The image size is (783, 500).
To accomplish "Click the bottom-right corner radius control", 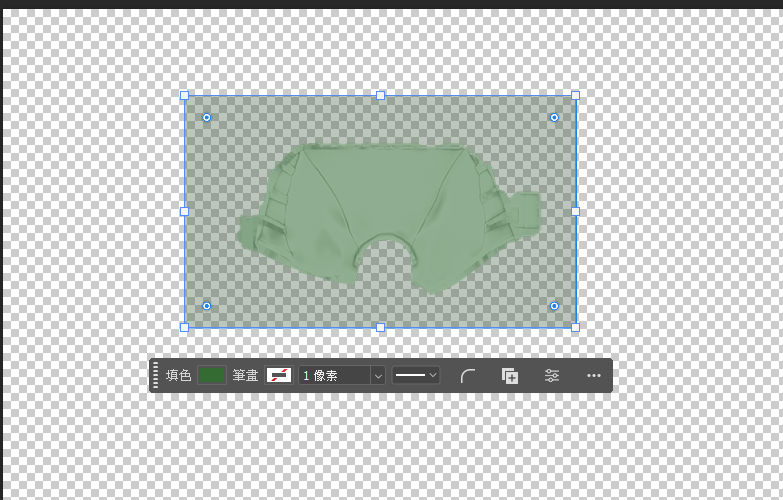I will [x=554, y=305].
